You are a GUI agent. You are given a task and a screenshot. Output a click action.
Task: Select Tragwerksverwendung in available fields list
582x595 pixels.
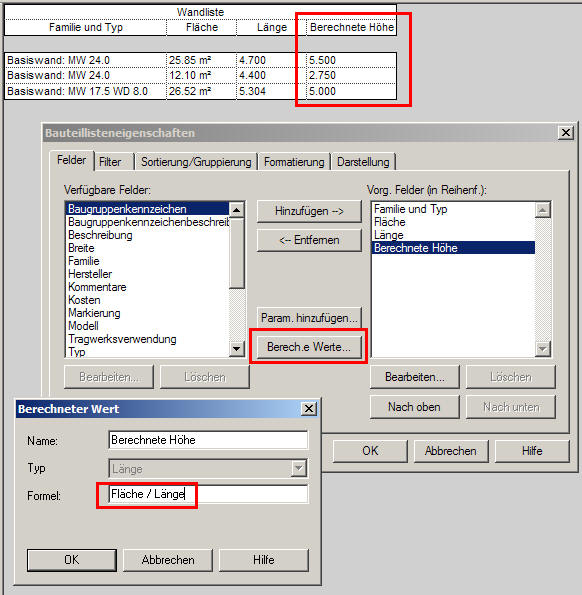(x=122, y=339)
